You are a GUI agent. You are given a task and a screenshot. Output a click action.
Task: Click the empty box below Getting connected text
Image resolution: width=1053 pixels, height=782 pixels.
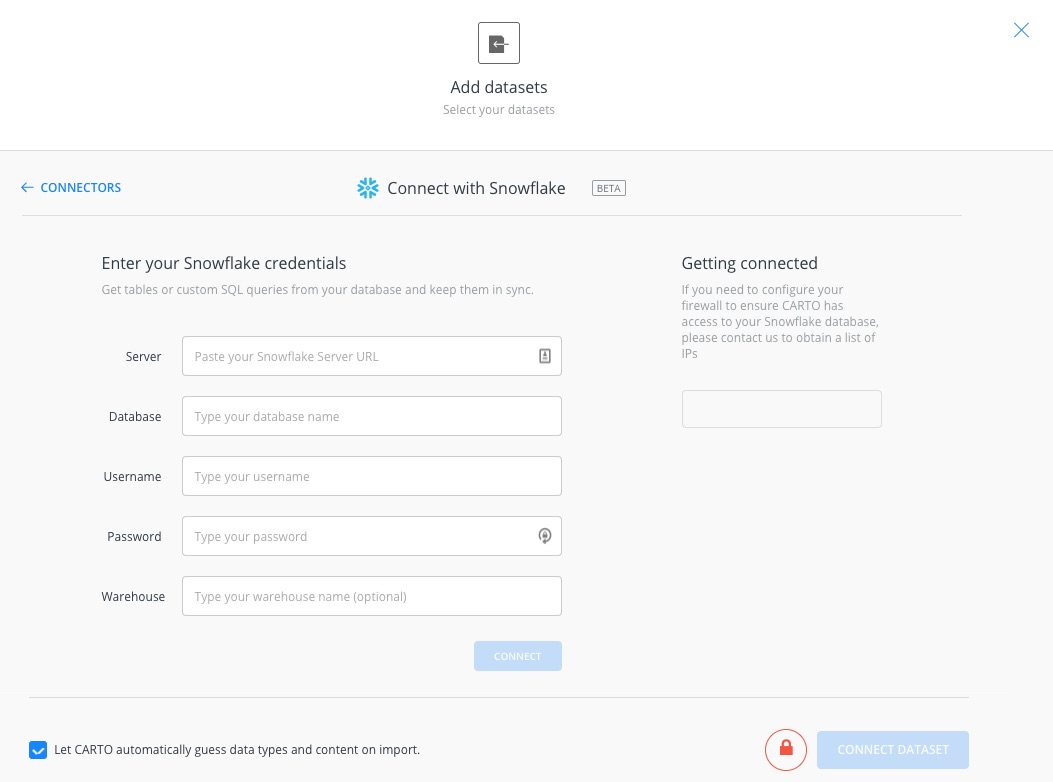pos(781,408)
